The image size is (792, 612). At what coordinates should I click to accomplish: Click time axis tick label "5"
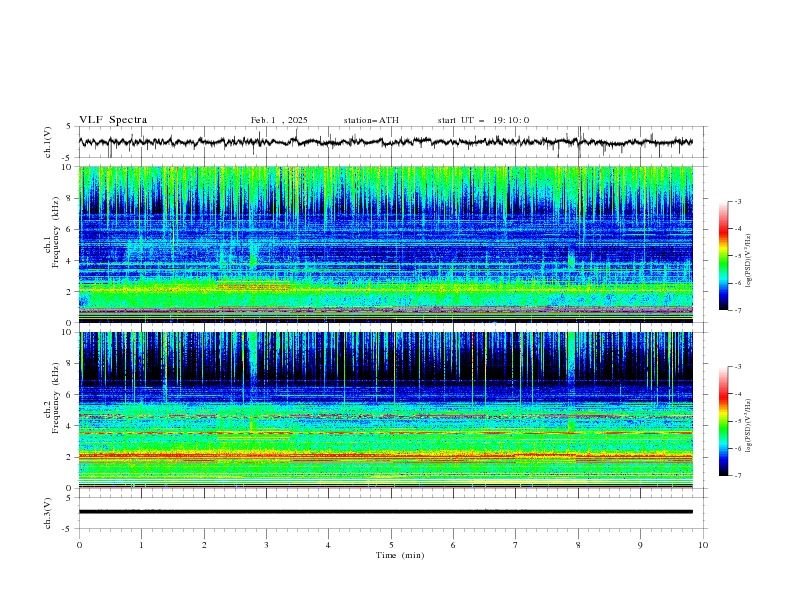pos(391,545)
